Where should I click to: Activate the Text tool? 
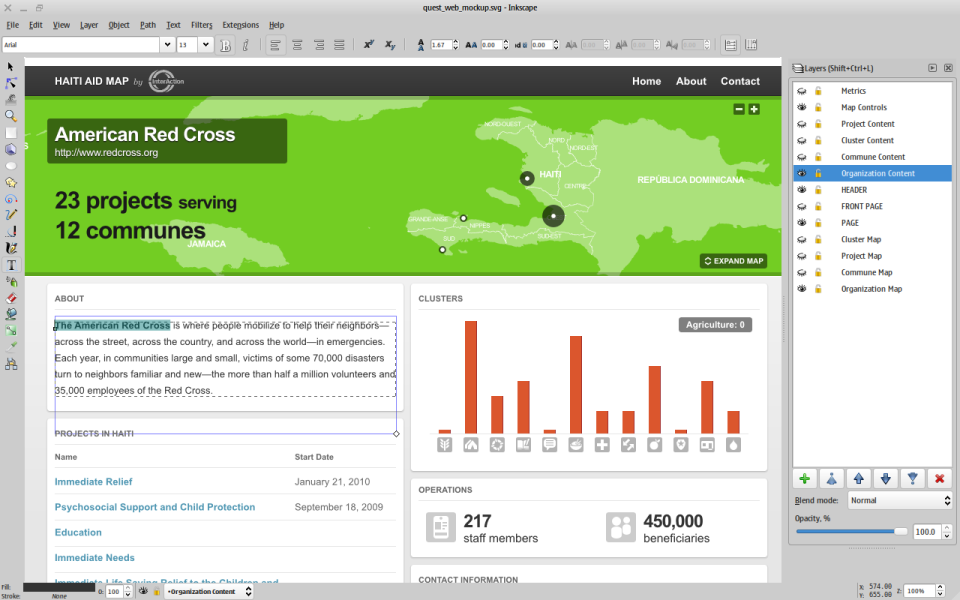point(11,266)
